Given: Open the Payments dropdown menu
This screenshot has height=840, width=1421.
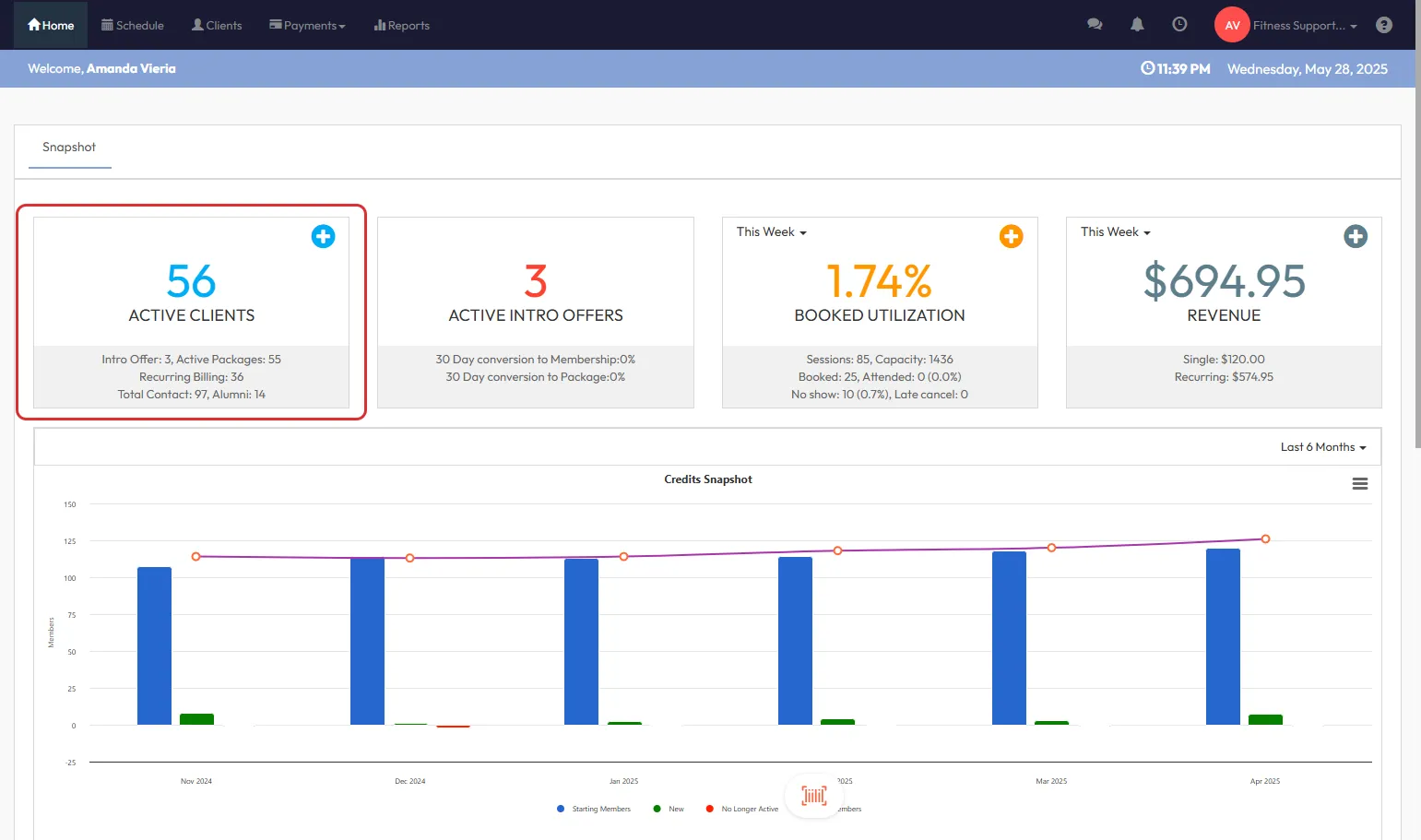Looking at the screenshot, I should (307, 26).
